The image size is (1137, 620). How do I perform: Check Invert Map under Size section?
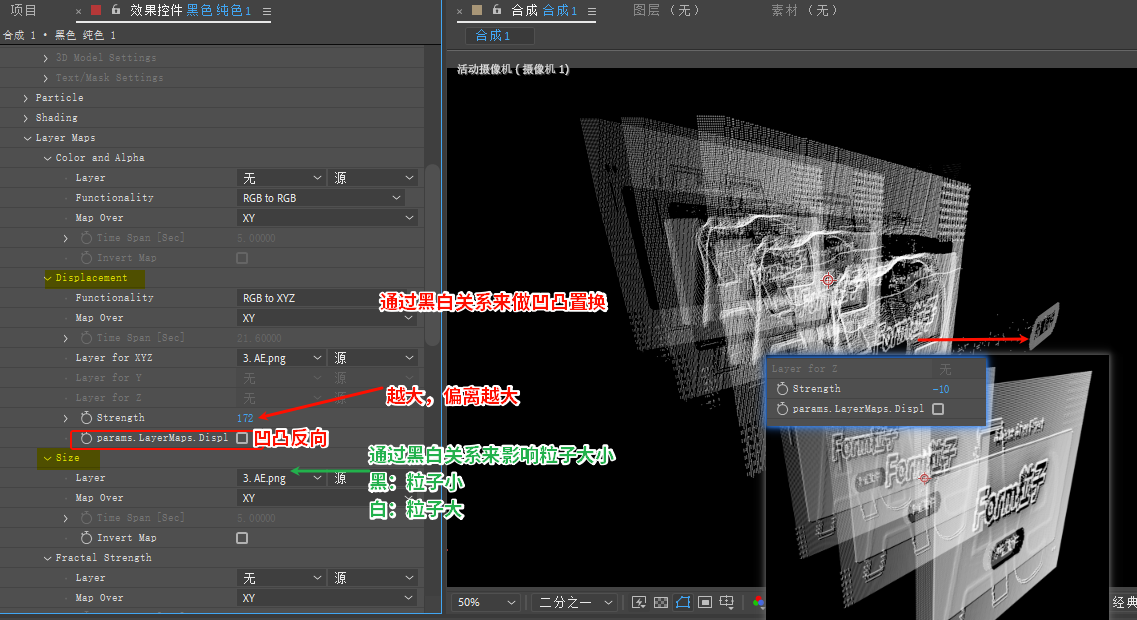point(242,538)
